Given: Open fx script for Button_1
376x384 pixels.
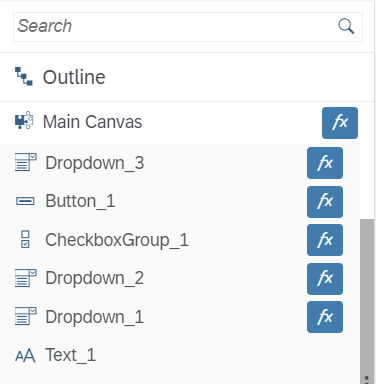Looking at the screenshot, I should coord(325,202).
